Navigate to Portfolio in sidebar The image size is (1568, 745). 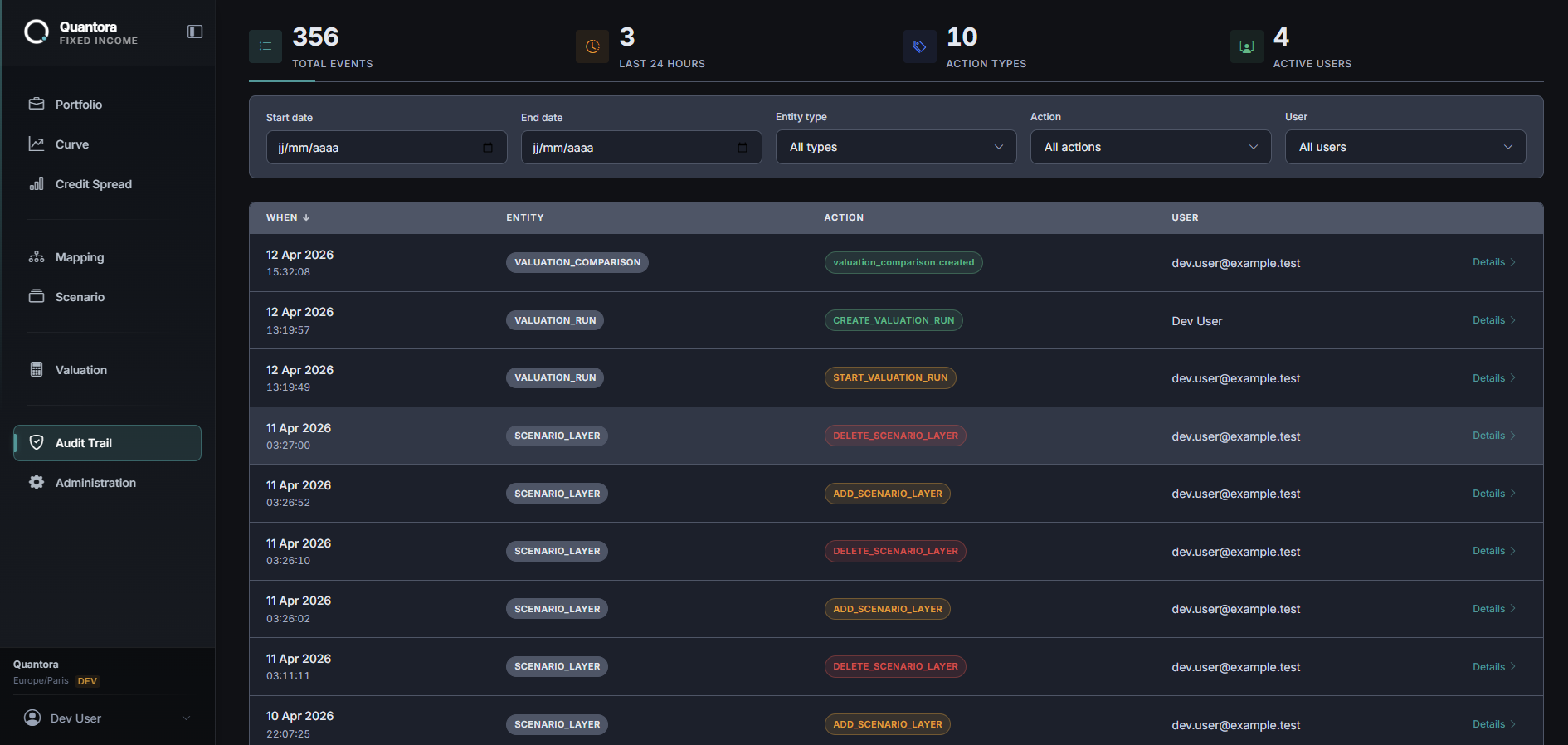pyautogui.click(x=79, y=105)
